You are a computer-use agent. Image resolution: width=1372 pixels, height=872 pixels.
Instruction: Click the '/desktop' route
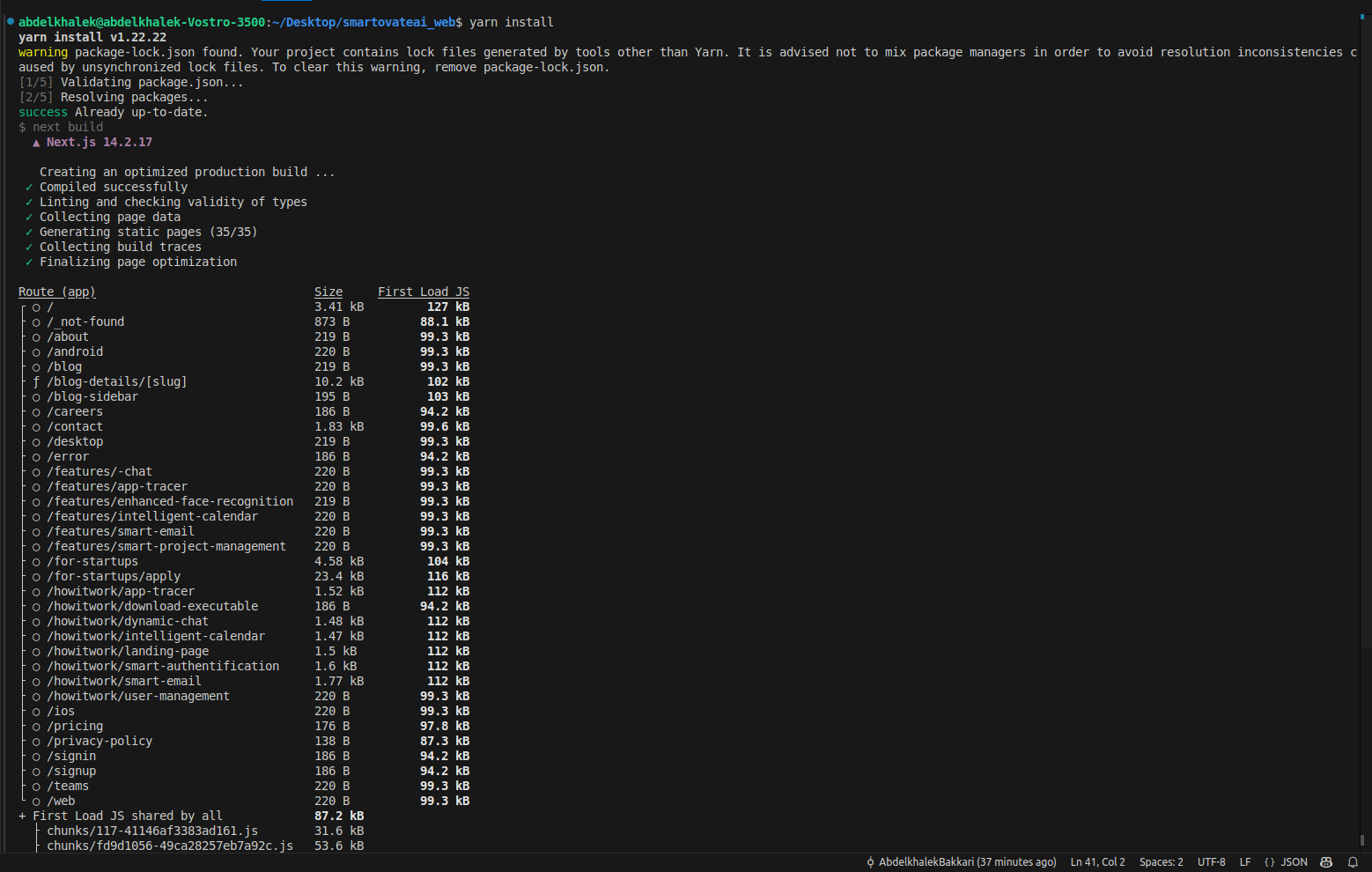tap(75, 441)
